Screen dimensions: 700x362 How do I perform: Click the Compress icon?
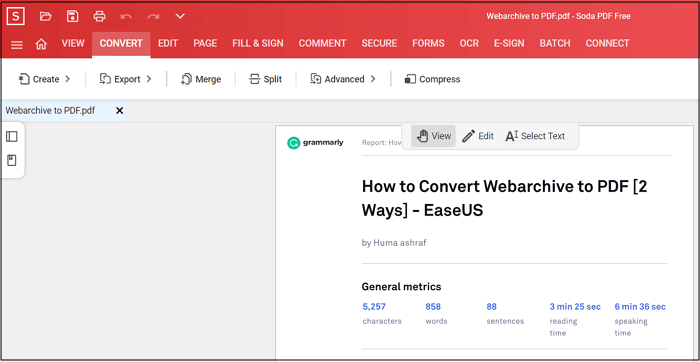point(410,79)
